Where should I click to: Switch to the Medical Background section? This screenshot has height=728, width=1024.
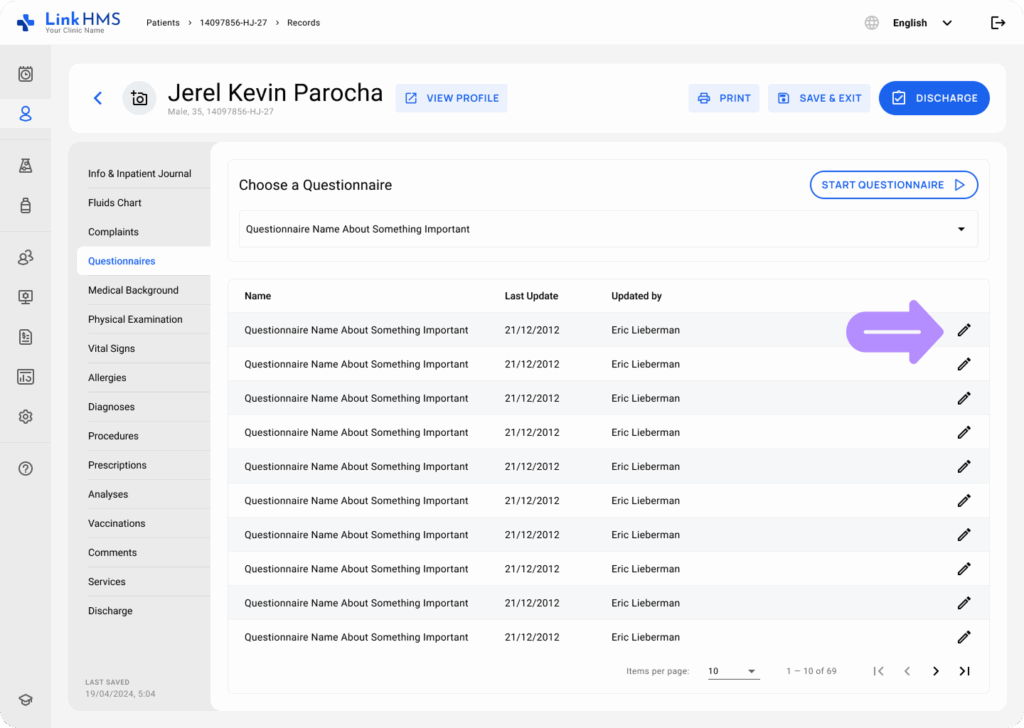133,290
